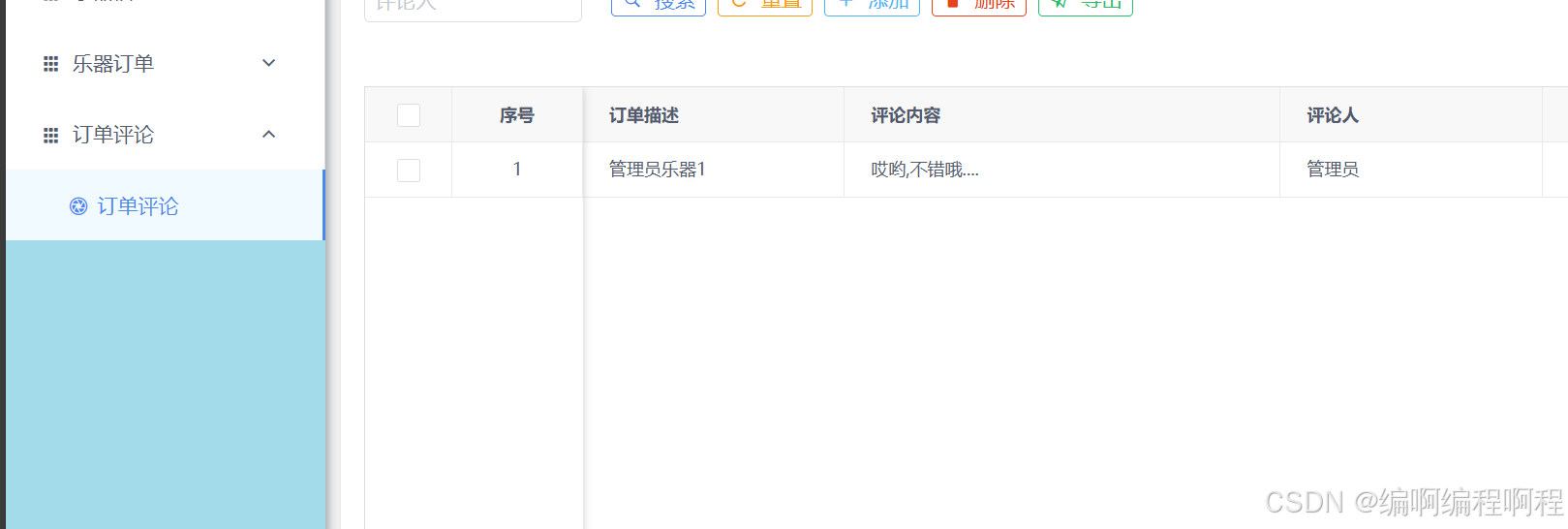Collapse the 订单评论 menu chevron
Image resolution: width=1568 pixels, height=529 pixels.
269,134
